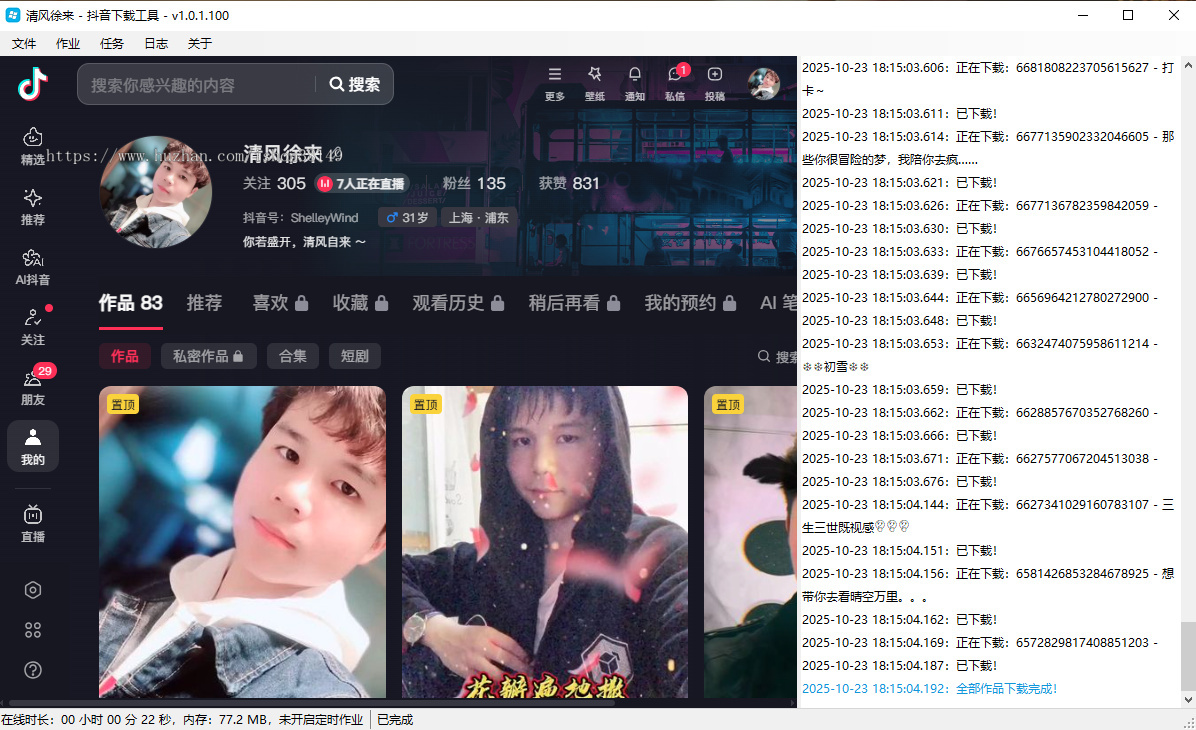Screen dimensions: 1196x730
Task: Click the app icon in title bar
Action: tap(13, 15)
